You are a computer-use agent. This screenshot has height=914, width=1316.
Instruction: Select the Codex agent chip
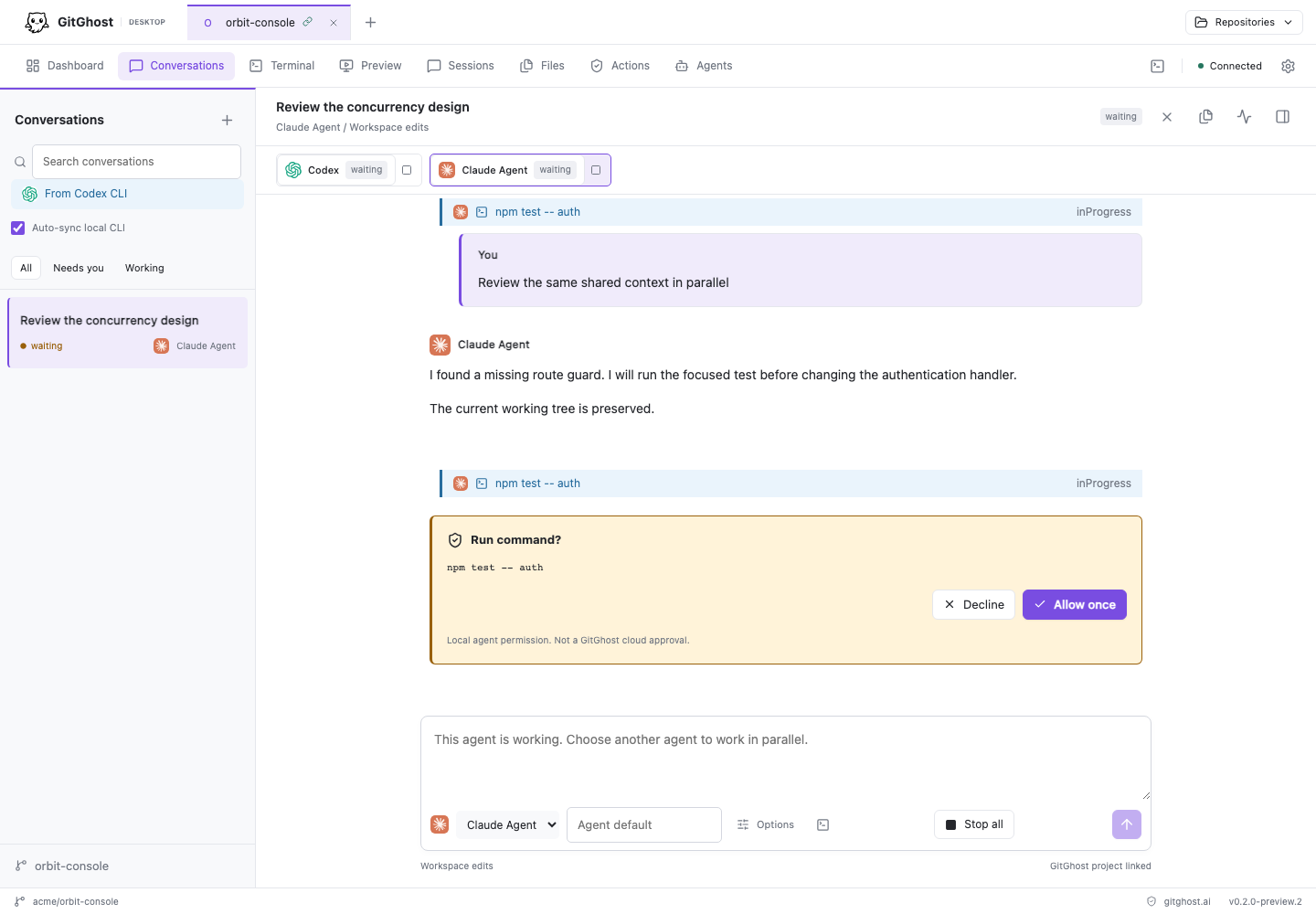click(x=335, y=170)
